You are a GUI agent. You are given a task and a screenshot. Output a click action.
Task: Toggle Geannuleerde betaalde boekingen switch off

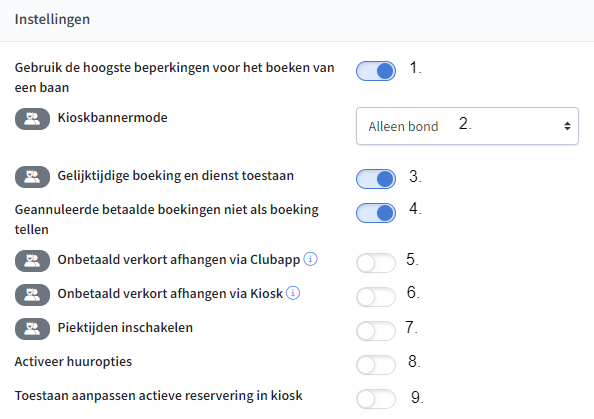(376, 213)
